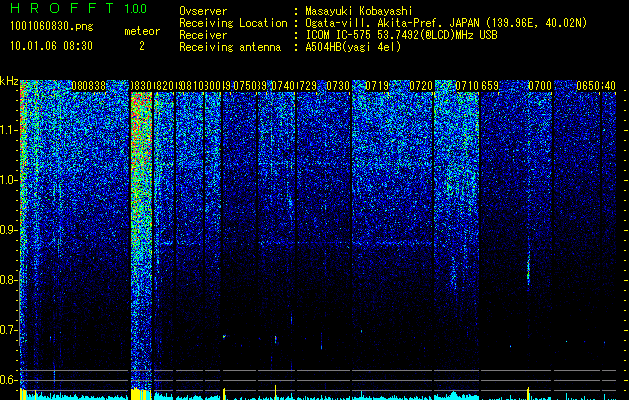The image size is (629, 400).
Task: Click the 'Receiver' field label
Action: coord(203,35)
